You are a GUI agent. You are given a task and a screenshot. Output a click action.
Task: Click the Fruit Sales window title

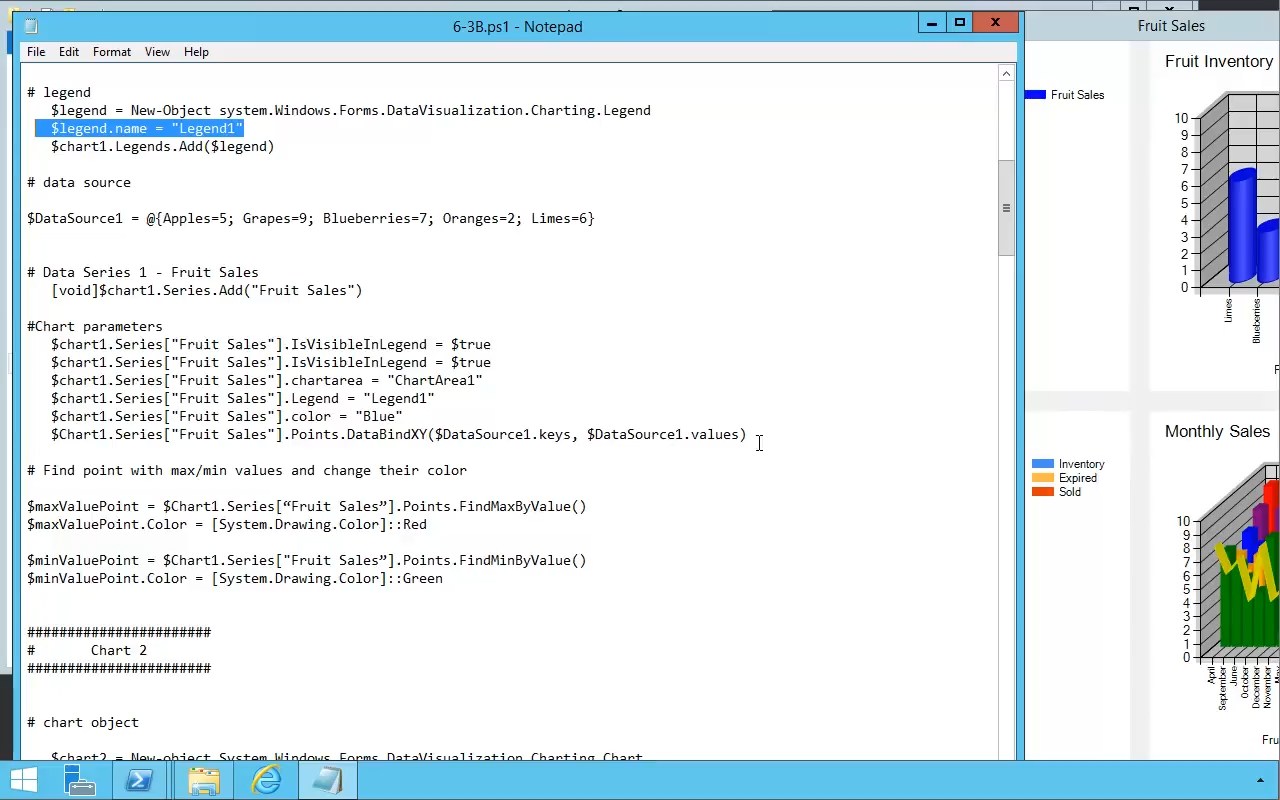click(1171, 26)
